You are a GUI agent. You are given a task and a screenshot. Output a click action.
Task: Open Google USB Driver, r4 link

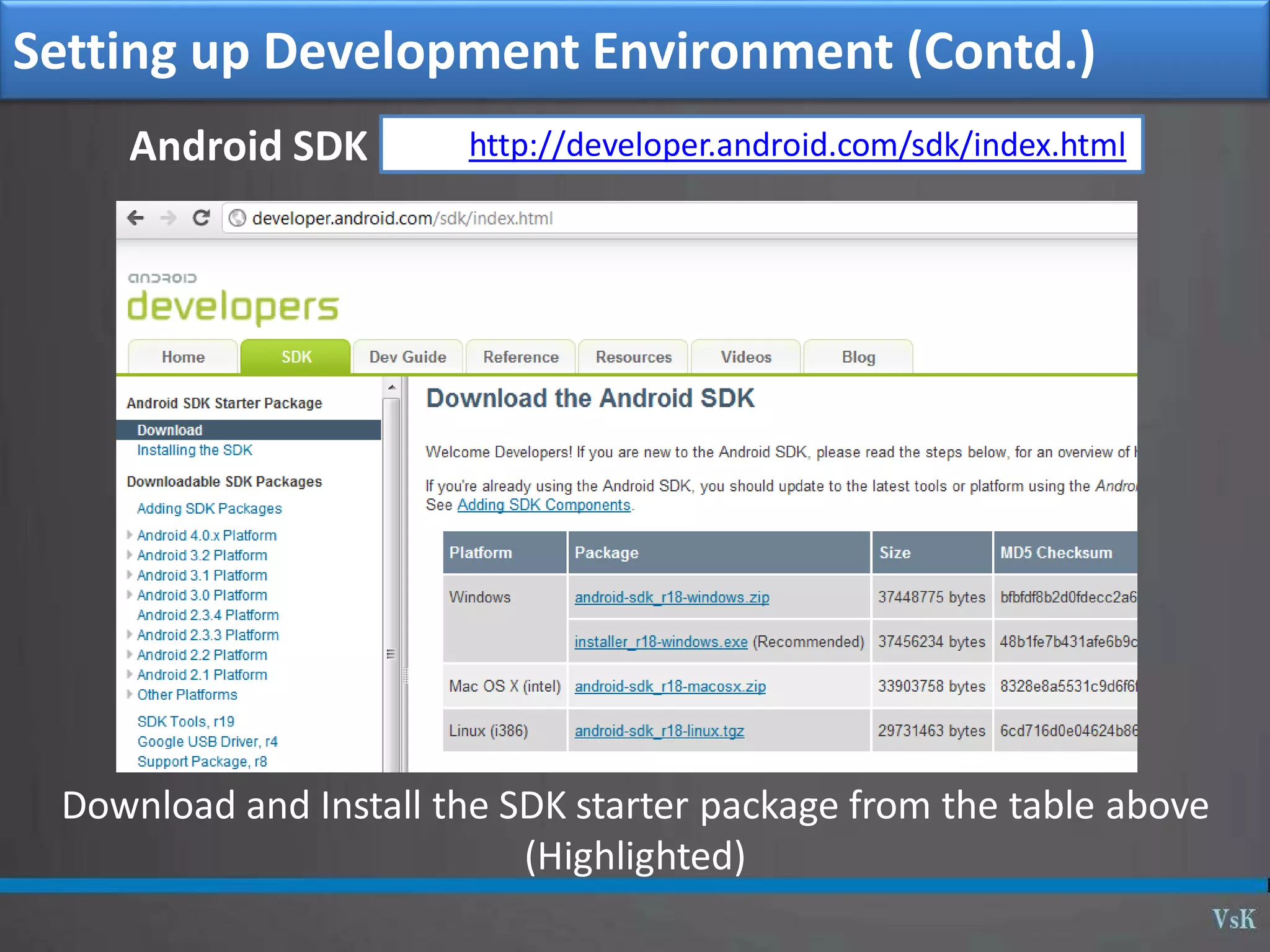click(x=208, y=741)
